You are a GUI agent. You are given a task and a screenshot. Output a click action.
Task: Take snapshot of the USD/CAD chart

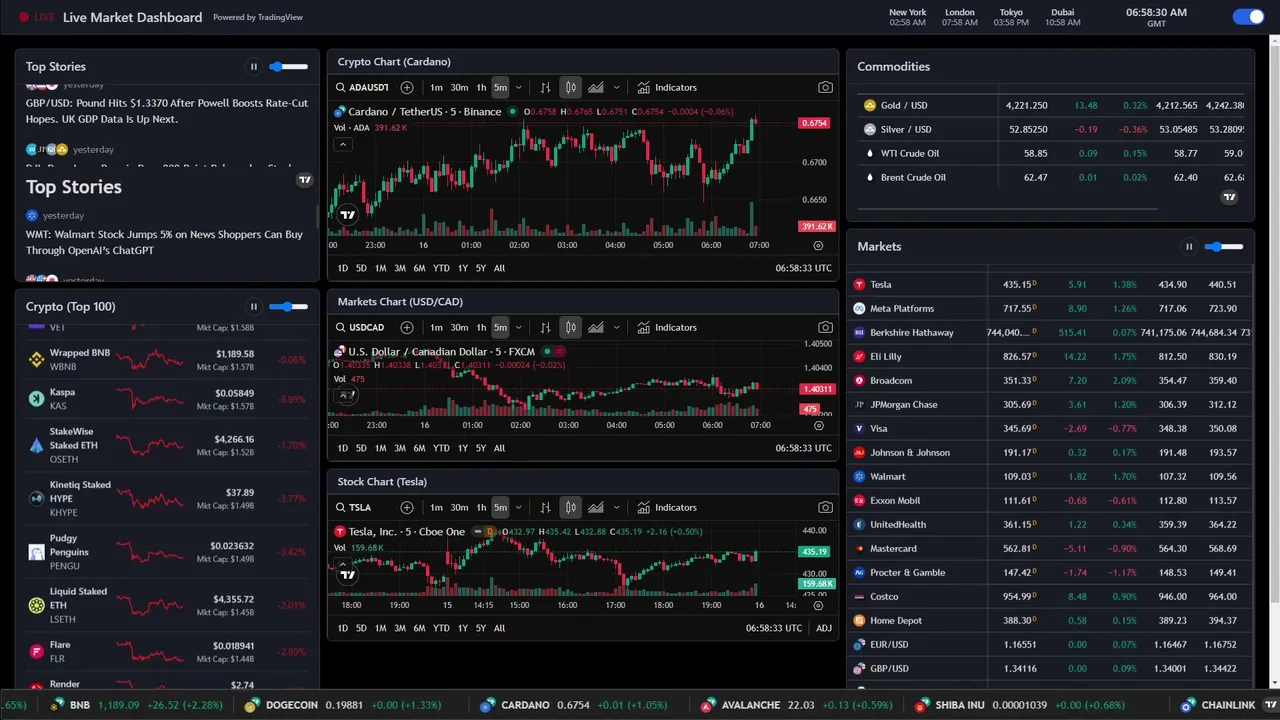point(825,327)
